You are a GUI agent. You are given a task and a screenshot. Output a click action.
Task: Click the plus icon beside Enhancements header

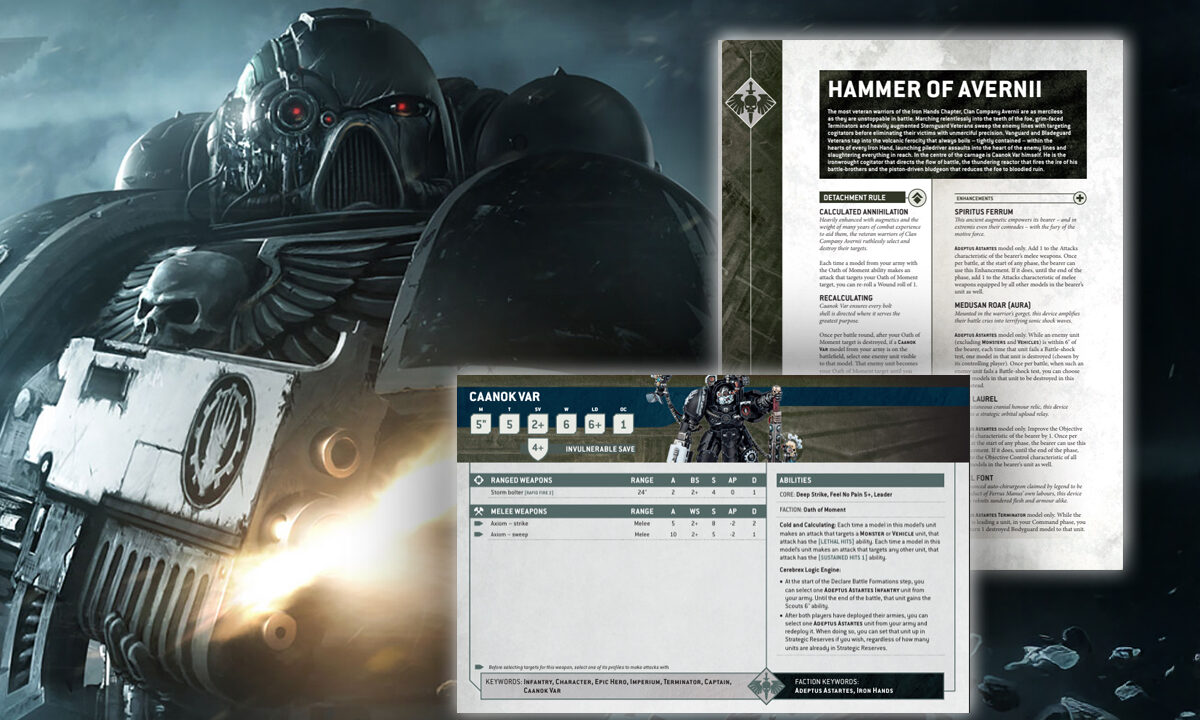tap(1079, 197)
